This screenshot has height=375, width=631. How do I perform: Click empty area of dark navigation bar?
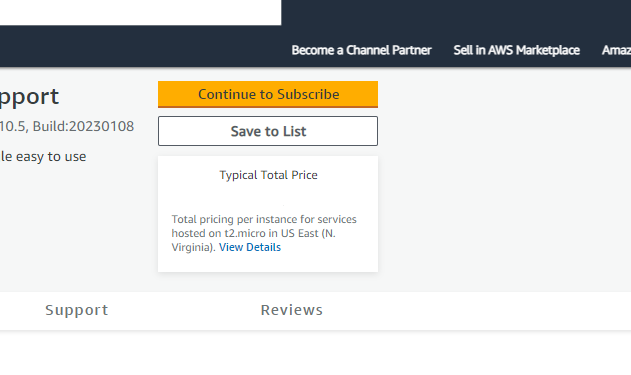point(141,47)
